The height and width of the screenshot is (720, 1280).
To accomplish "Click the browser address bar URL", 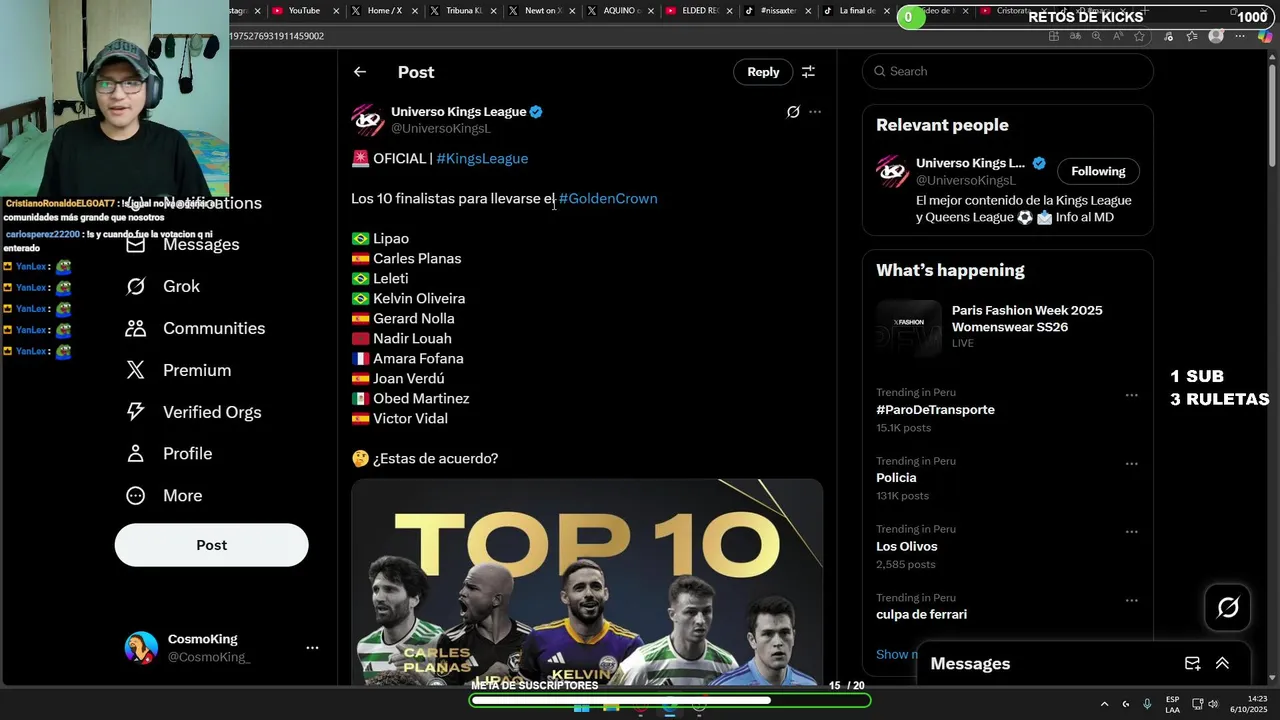I will 276,36.
